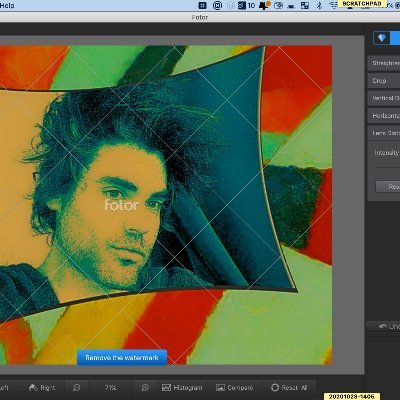Click the 71% zoom level value

pos(110,388)
